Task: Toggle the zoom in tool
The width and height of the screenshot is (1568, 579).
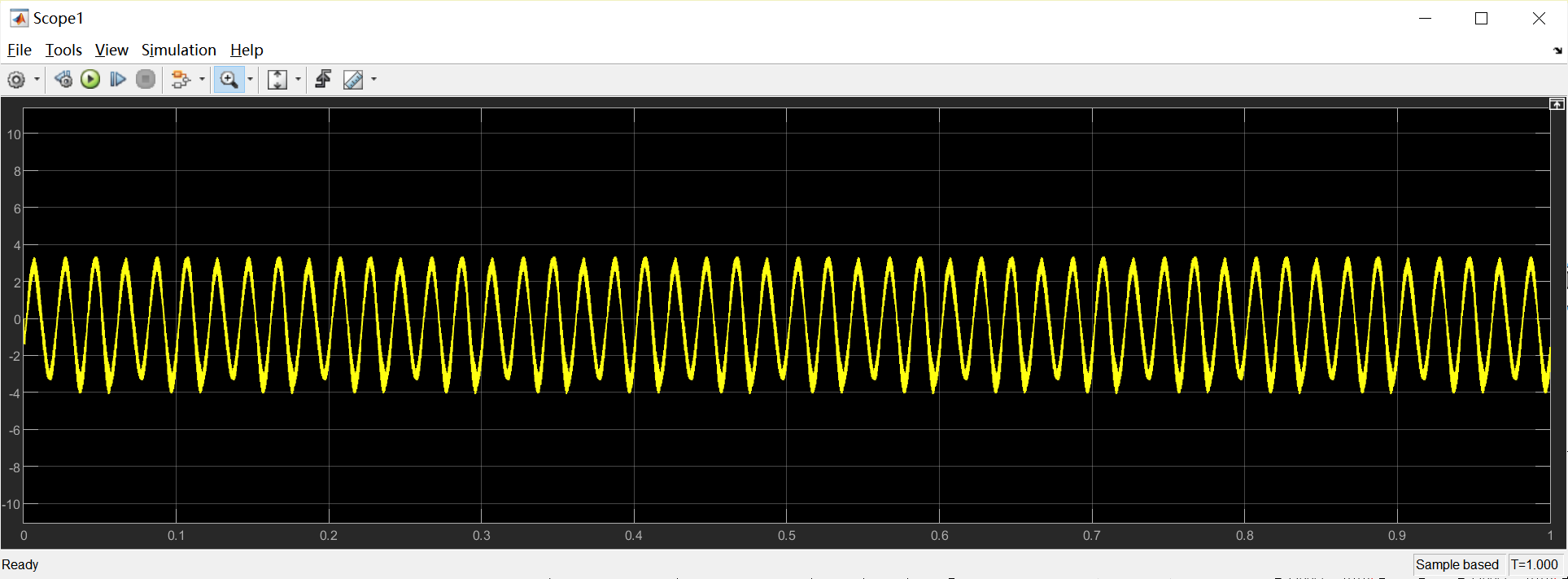Action: click(x=229, y=79)
